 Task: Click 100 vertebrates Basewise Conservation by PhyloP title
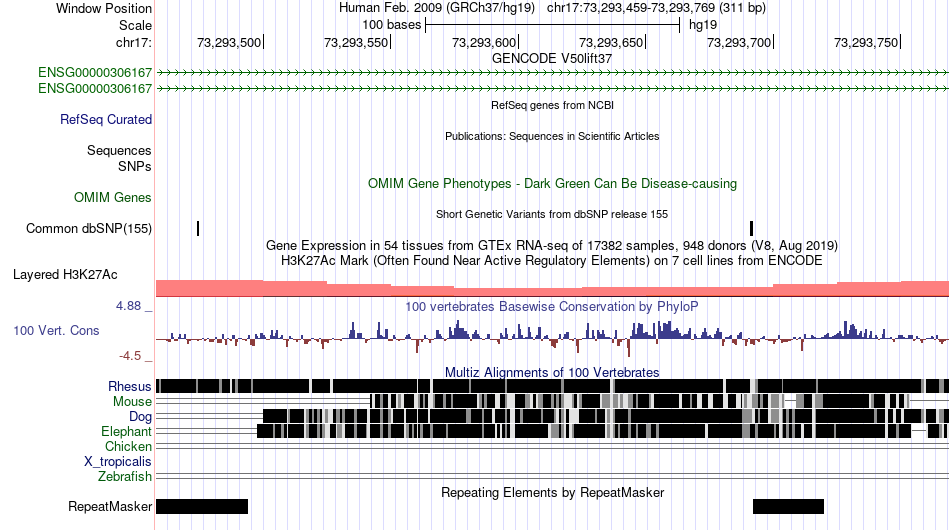point(552,306)
